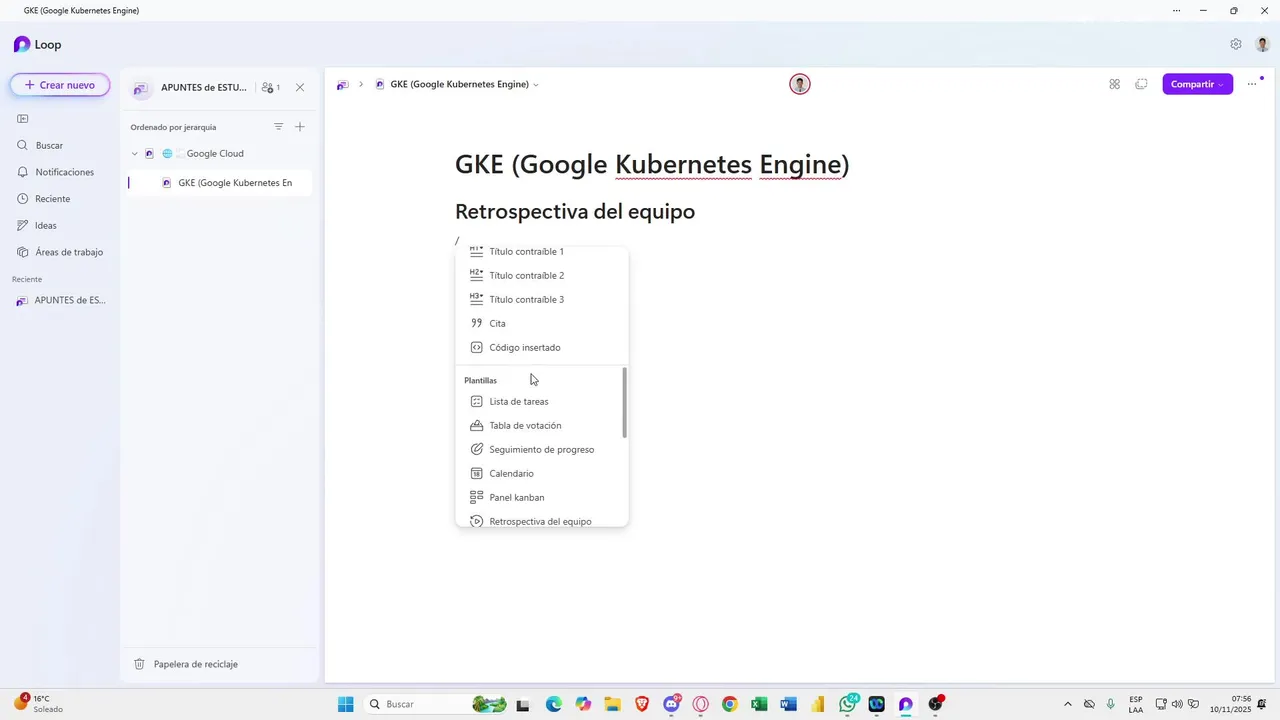
Task: Select APUNTES de ESTU... workspace title
Action: (x=203, y=87)
